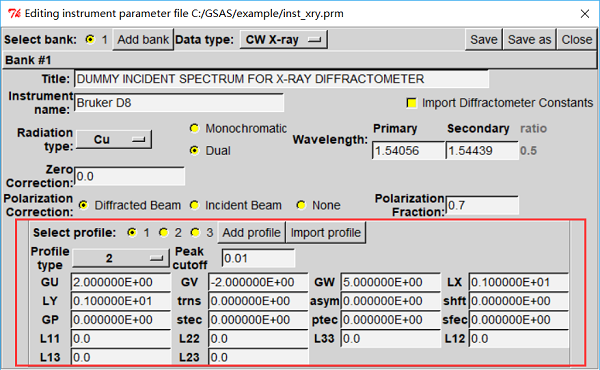600x370 pixels.
Task: Select bank 1 radio button
Action: point(90,39)
